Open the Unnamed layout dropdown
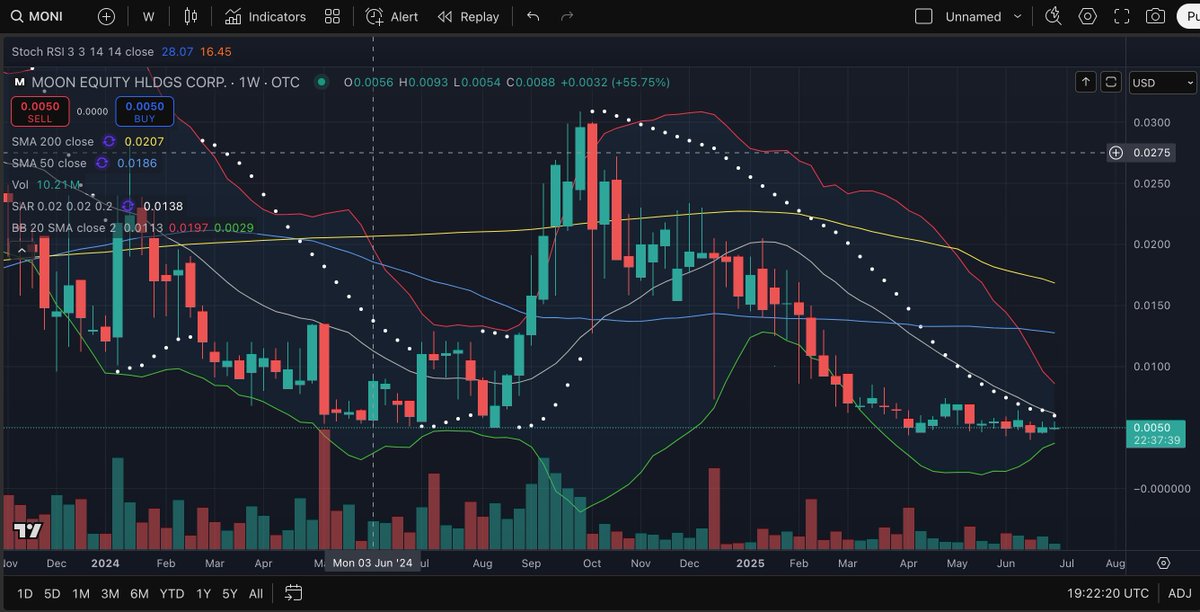 984,16
